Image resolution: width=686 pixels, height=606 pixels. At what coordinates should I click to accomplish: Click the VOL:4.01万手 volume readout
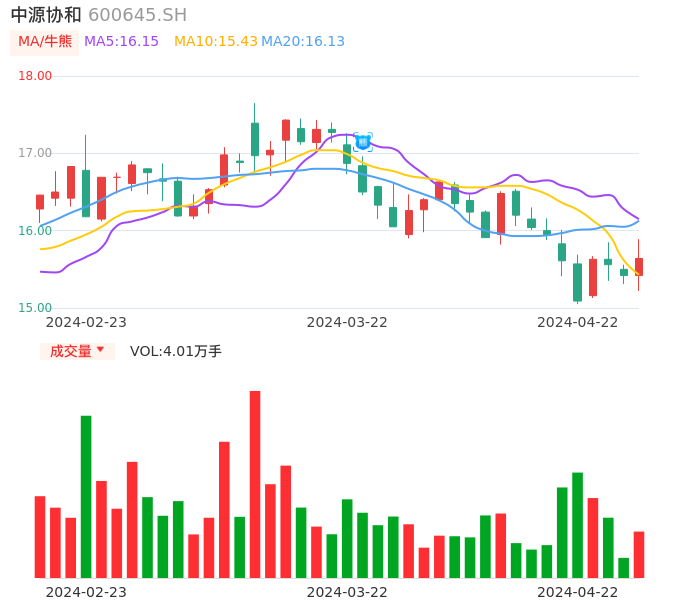pyautogui.click(x=176, y=351)
